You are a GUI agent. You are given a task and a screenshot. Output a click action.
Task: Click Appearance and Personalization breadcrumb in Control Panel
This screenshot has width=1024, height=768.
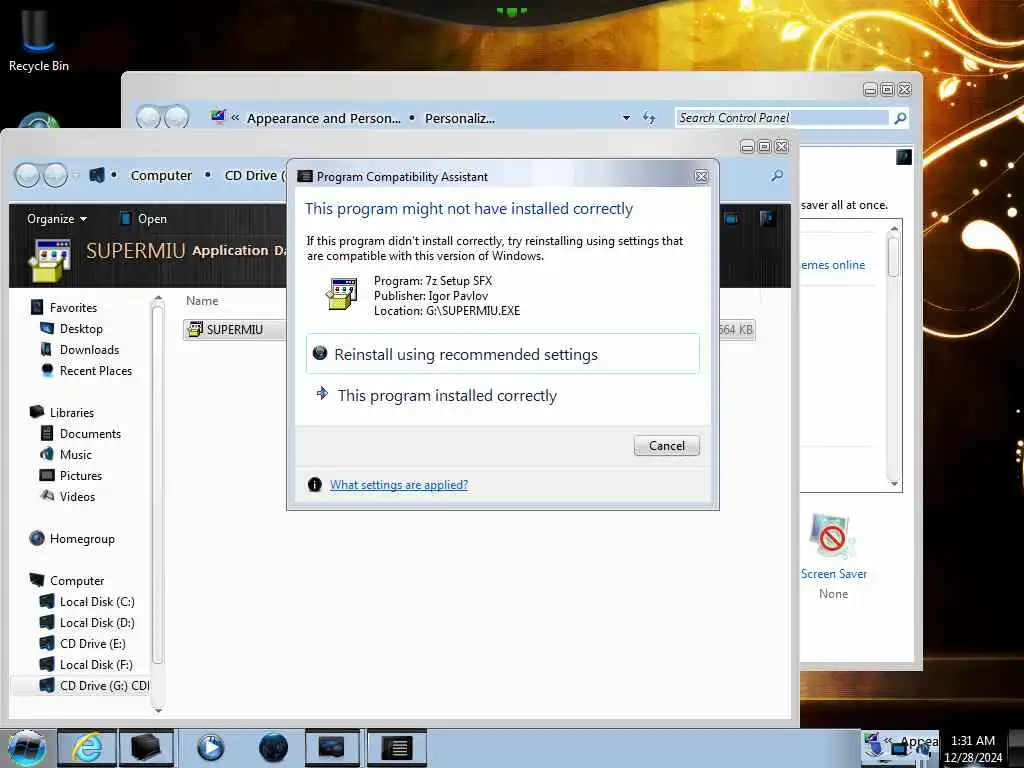pos(323,118)
